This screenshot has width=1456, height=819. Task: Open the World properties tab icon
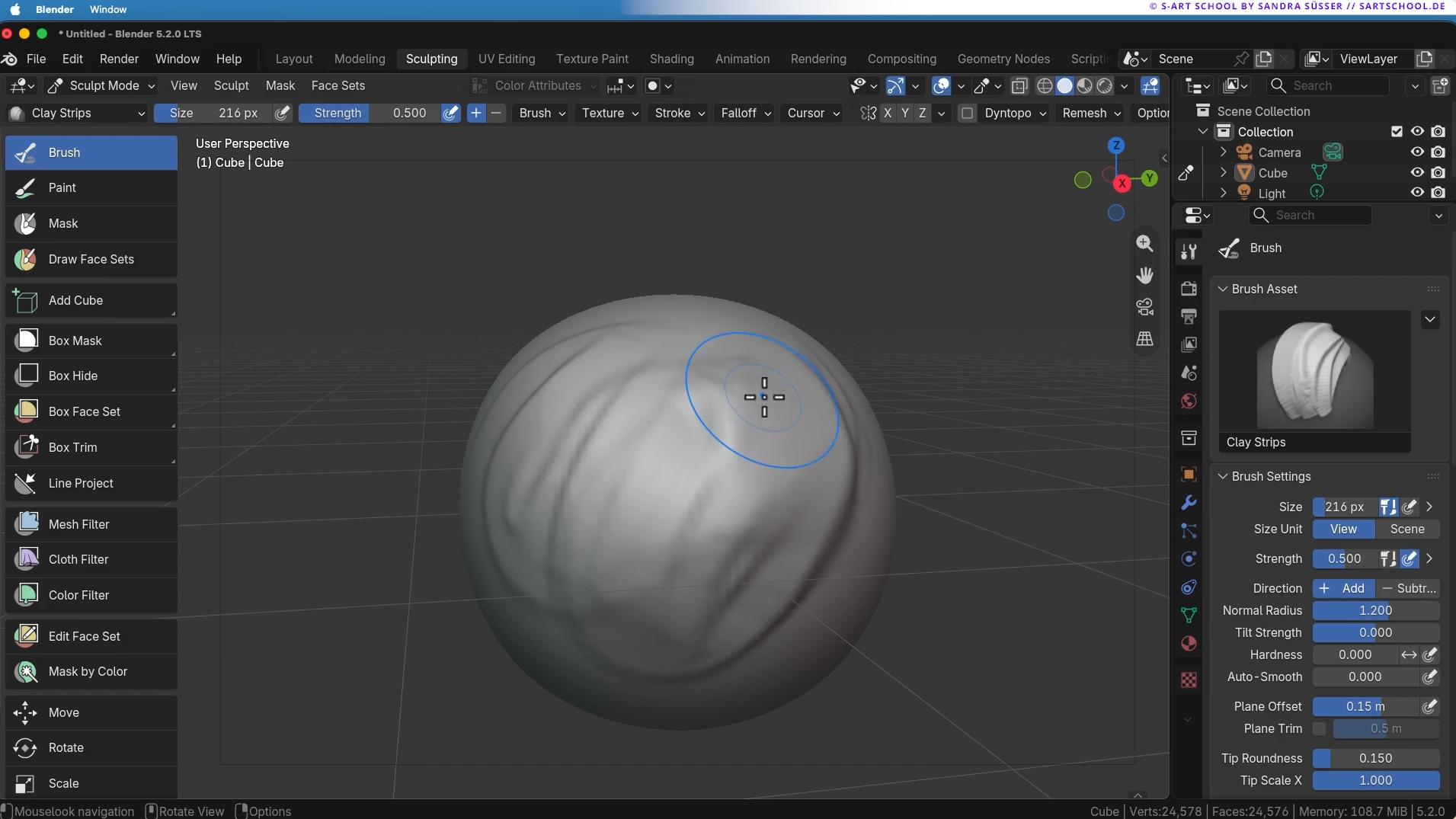point(1189,402)
